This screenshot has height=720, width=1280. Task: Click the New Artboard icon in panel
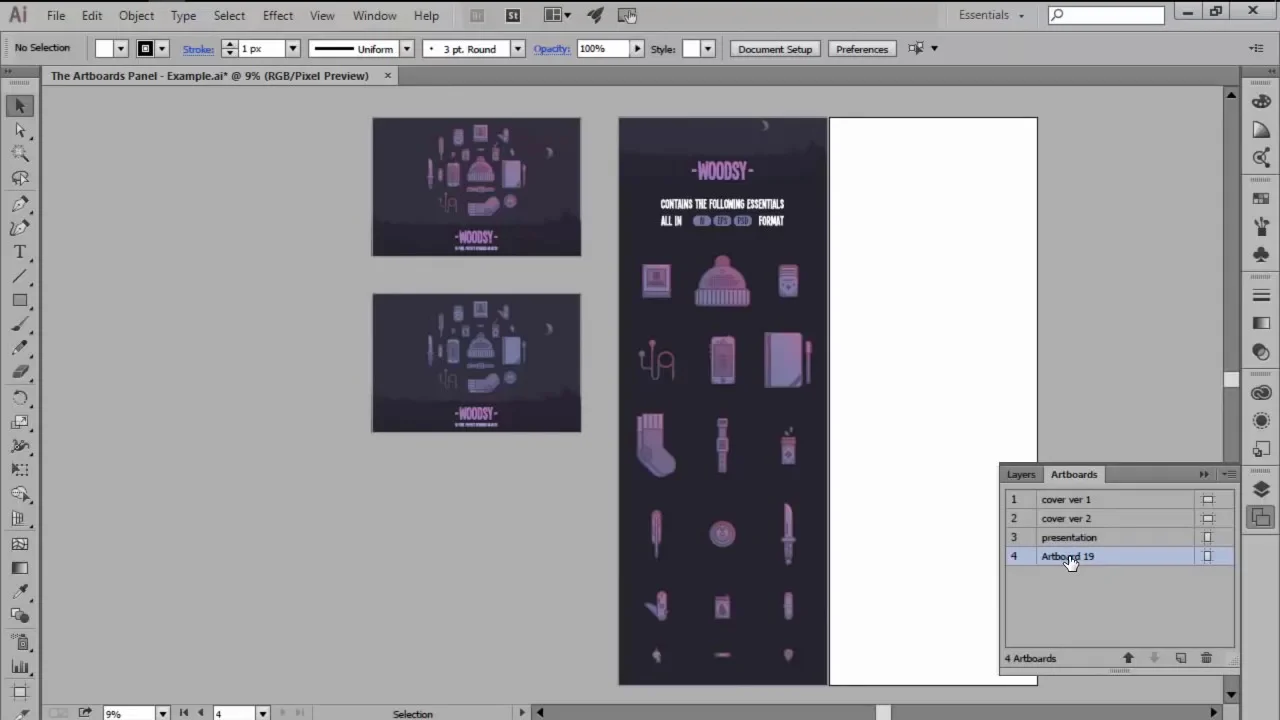pos(1181,658)
